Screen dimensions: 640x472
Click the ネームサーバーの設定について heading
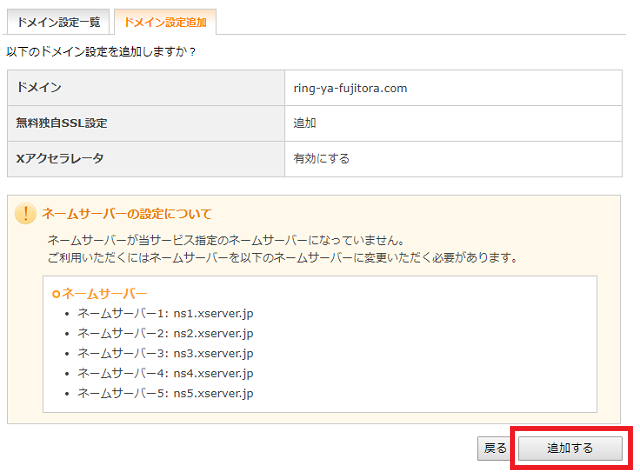coord(127,214)
